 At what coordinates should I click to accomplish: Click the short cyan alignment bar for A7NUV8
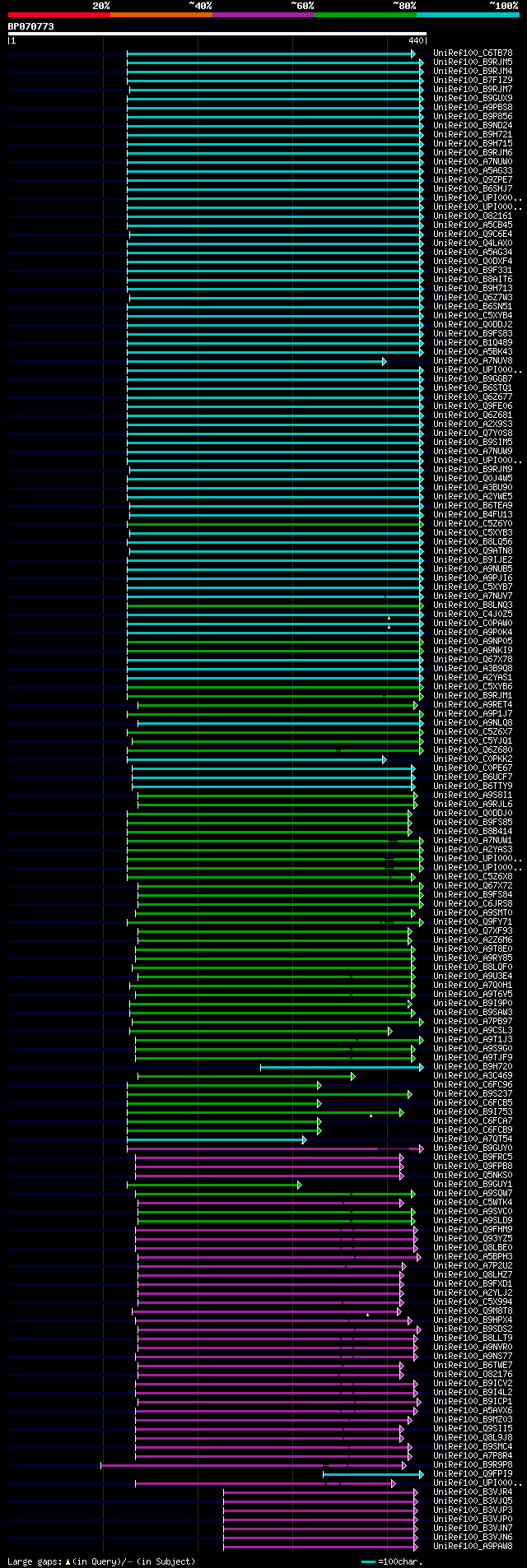point(256,361)
